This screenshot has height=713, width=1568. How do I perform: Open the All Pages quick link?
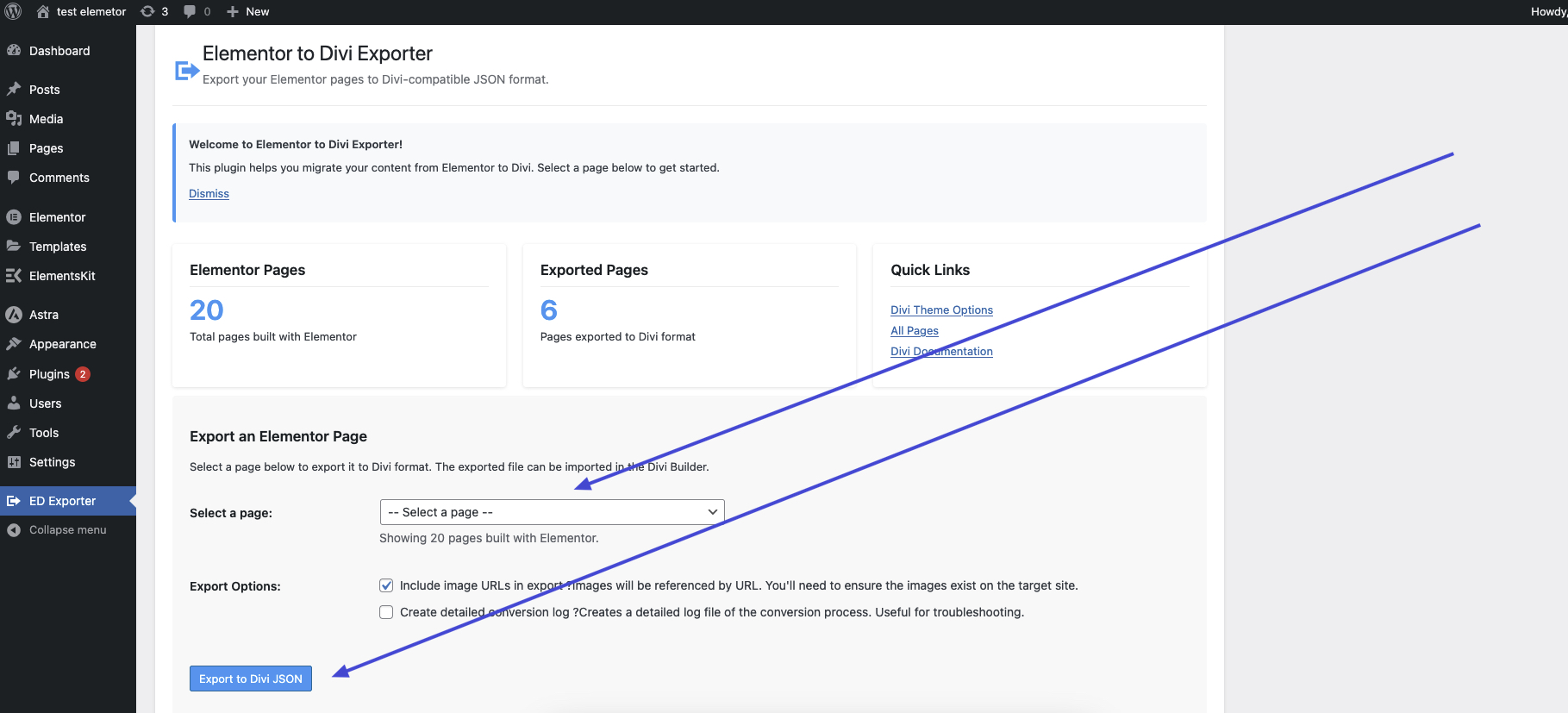coord(915,330)
